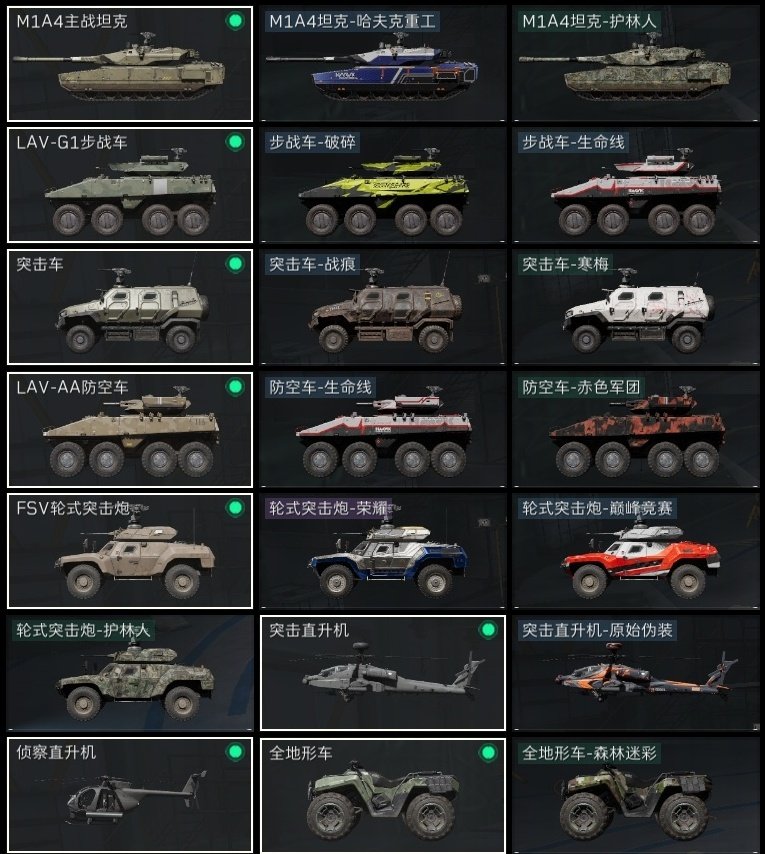
Task: Choose the 步战车-生命线 skin
Action: coord(636,185)
